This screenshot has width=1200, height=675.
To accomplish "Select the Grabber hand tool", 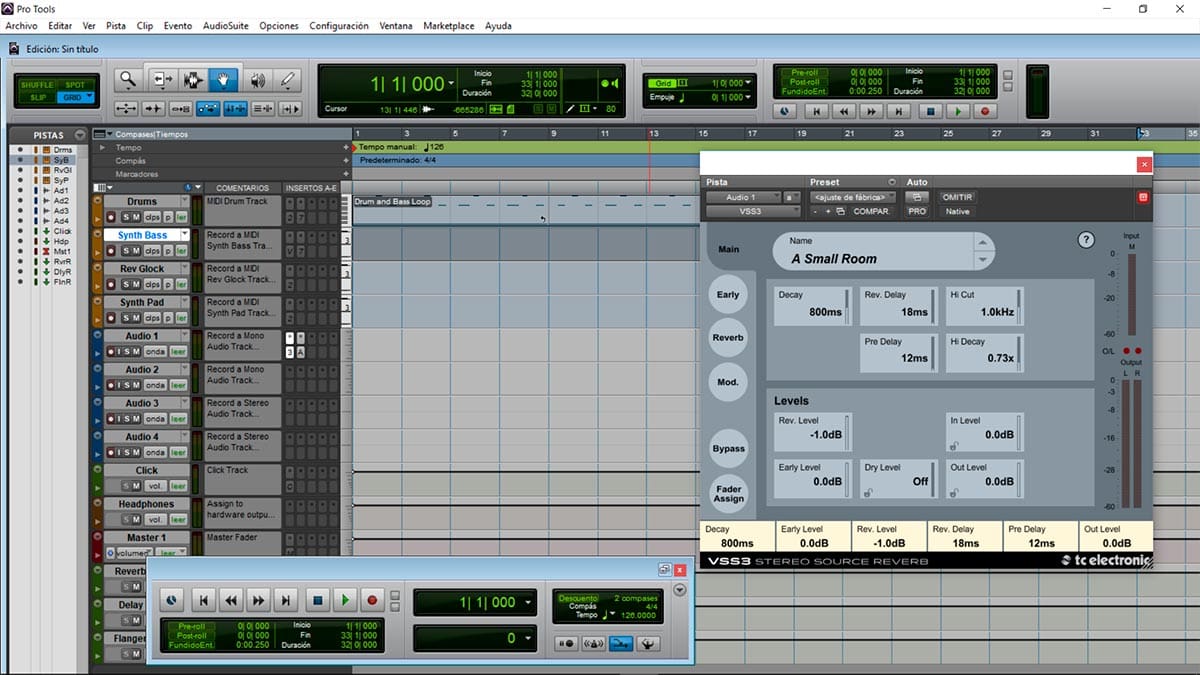I will click(x=224, y=79).
